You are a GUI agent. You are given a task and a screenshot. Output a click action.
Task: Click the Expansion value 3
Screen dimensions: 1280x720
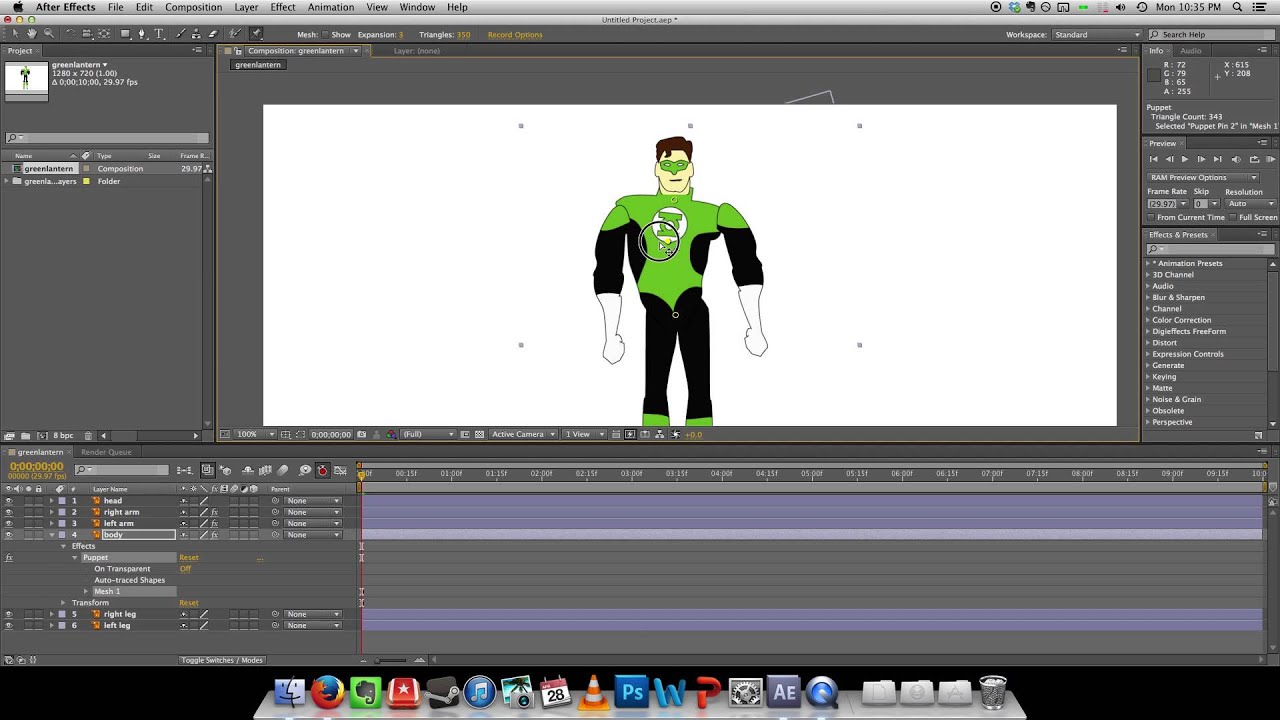pyautogui.click(x=401, y=35)
